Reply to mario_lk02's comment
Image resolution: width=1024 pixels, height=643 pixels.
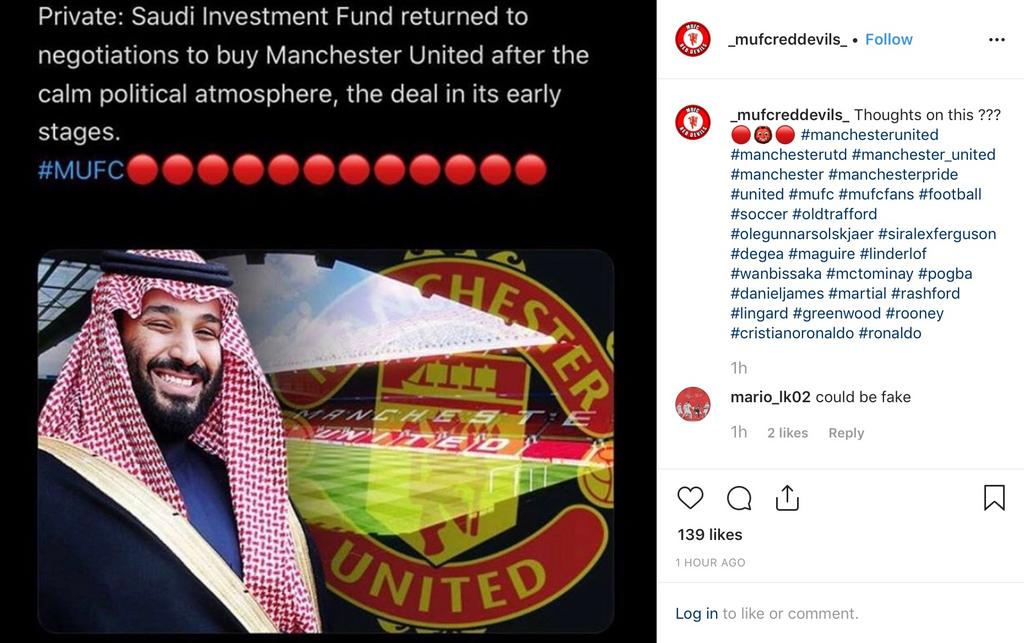[846, 433]
